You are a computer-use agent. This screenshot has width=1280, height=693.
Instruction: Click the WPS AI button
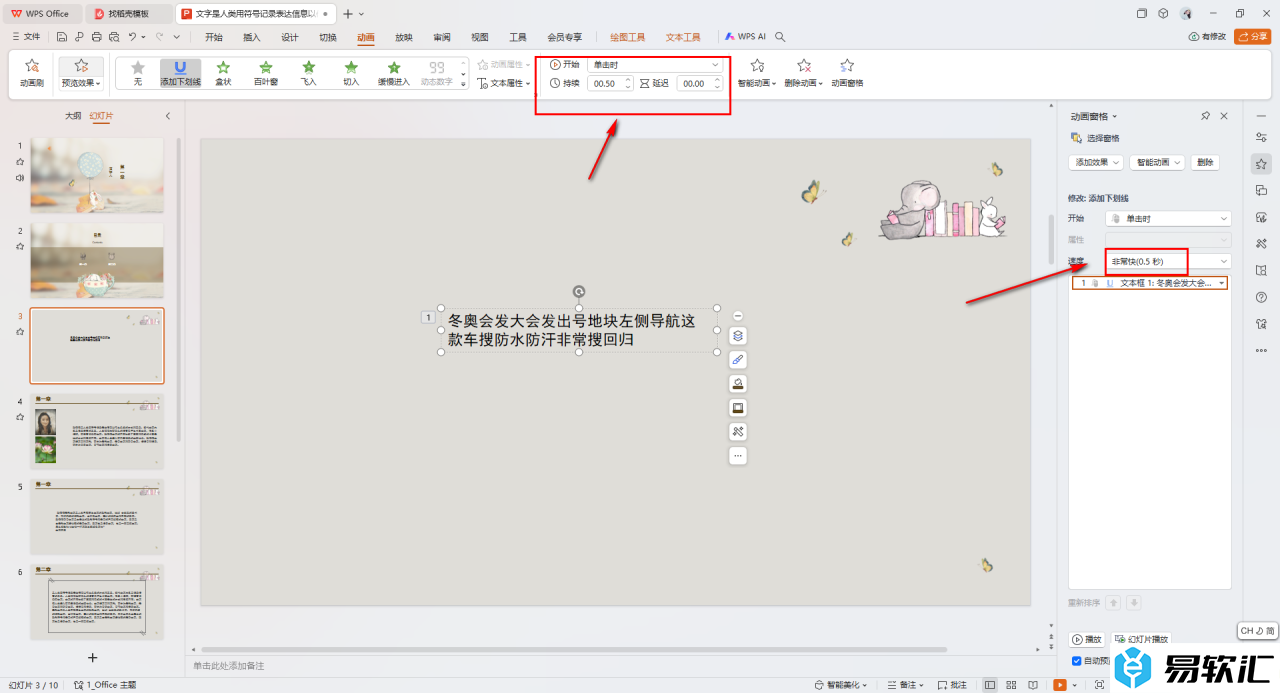pos(745,37)
